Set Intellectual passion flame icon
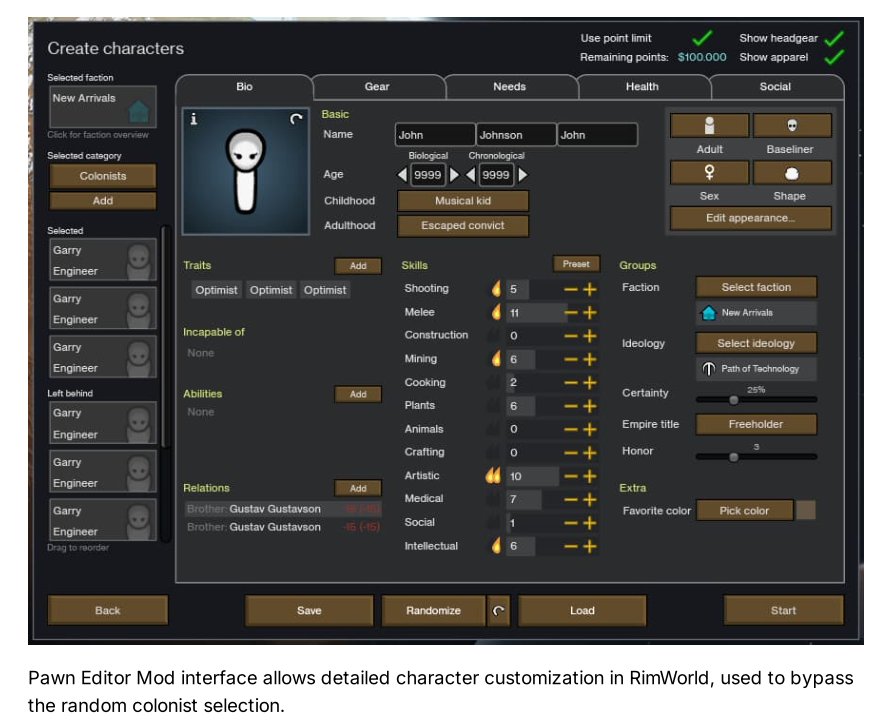Viewport: 874px width, 728px height. click(496, 546)
